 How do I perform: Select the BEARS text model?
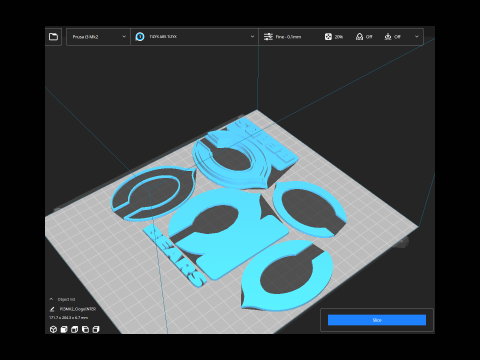(175, 255)
